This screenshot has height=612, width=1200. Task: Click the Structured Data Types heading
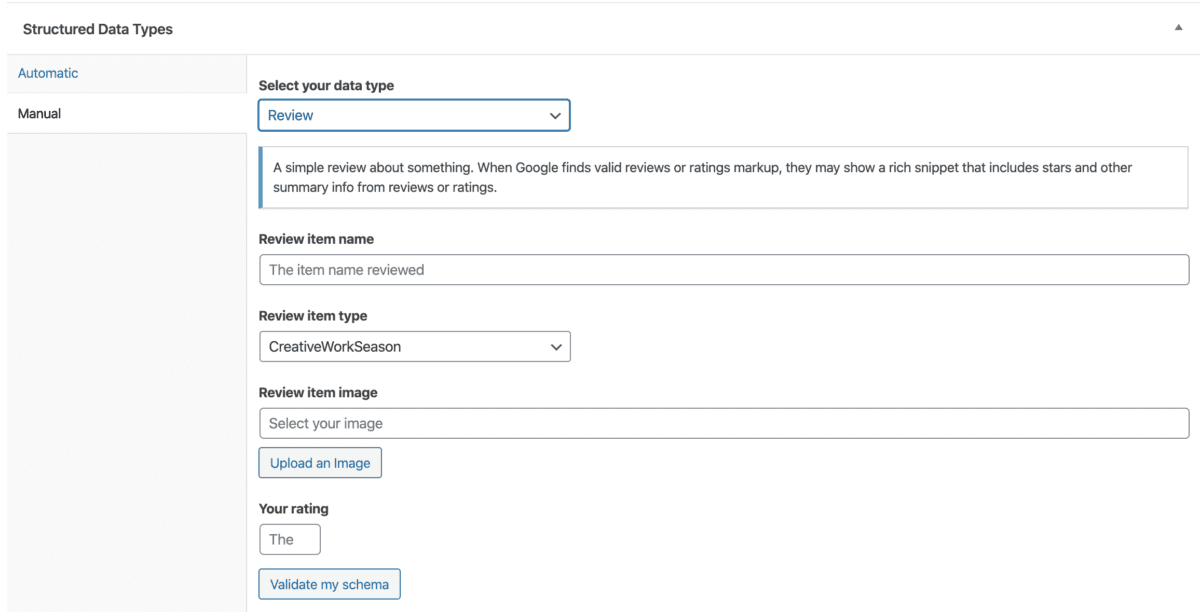point(98,29)
